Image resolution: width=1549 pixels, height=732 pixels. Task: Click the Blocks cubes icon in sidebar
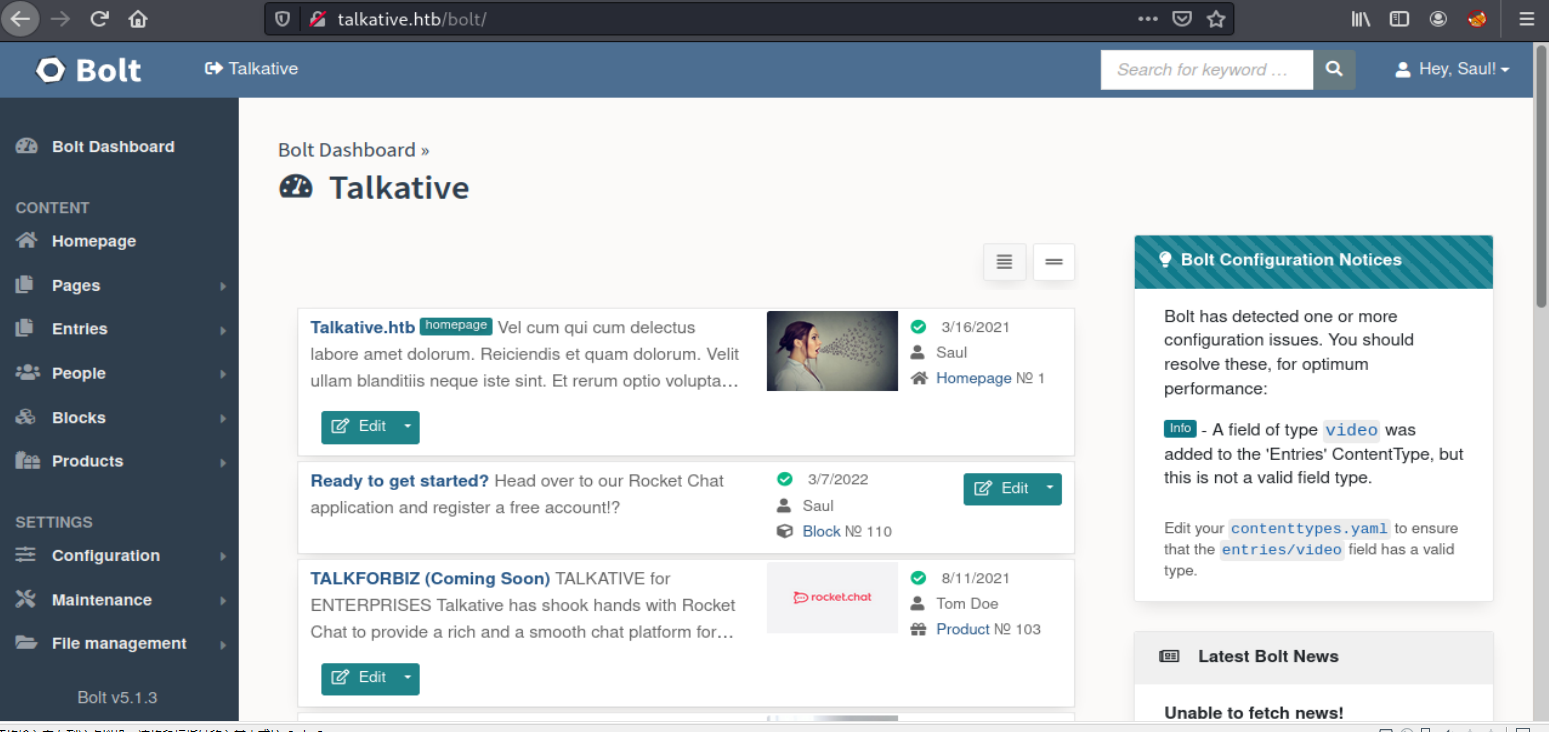pyautogui.click(x=27, y=417)
